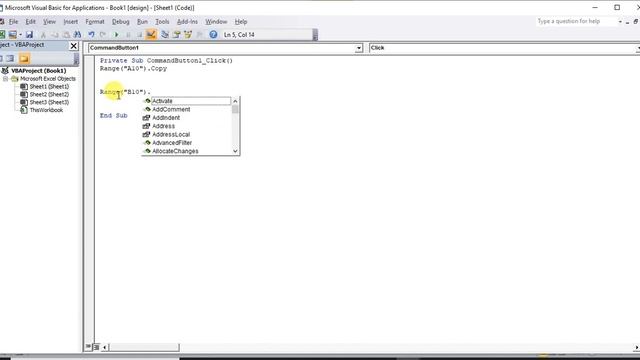Click the End Sub code line

coord(113,116)
